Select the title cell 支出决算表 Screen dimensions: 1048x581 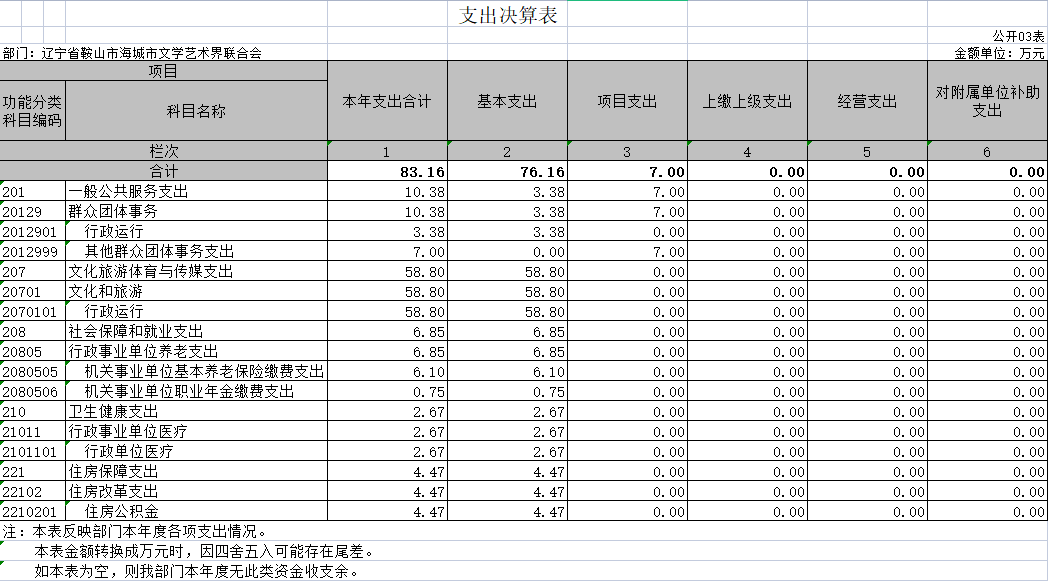point(507,15)
